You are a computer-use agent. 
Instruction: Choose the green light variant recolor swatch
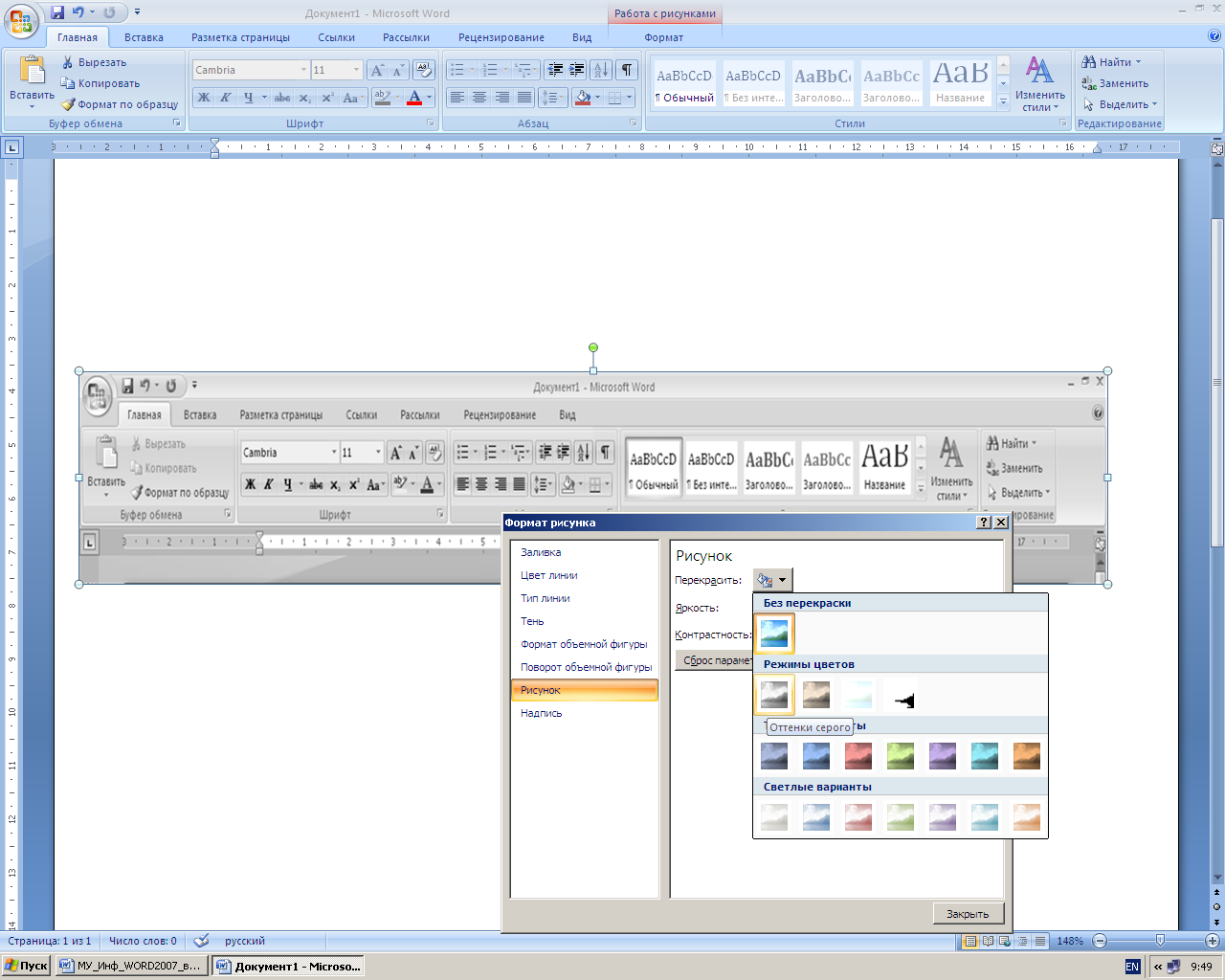coord(901,817)
